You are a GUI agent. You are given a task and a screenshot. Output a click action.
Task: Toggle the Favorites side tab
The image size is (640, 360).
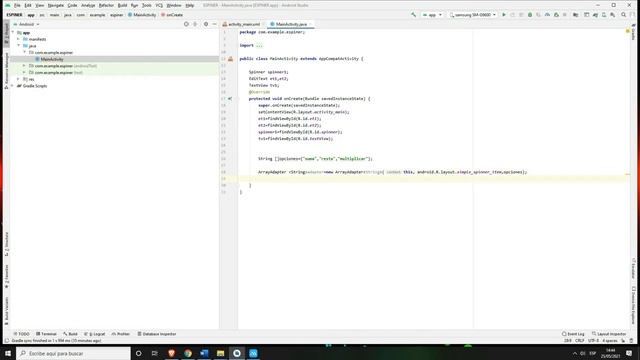click(x=6, y=276)
